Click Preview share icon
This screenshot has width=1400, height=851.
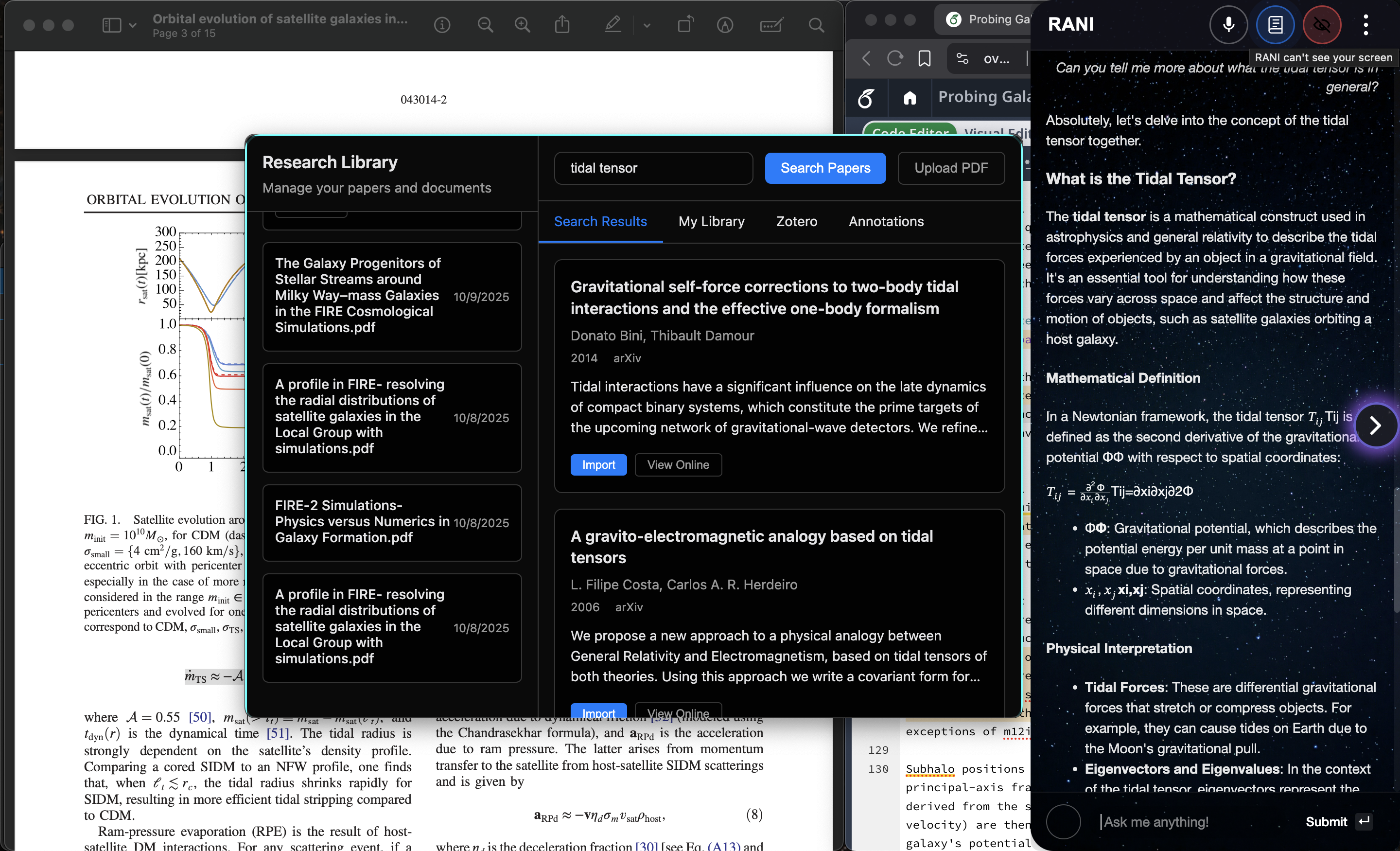[x=562, y=25]
